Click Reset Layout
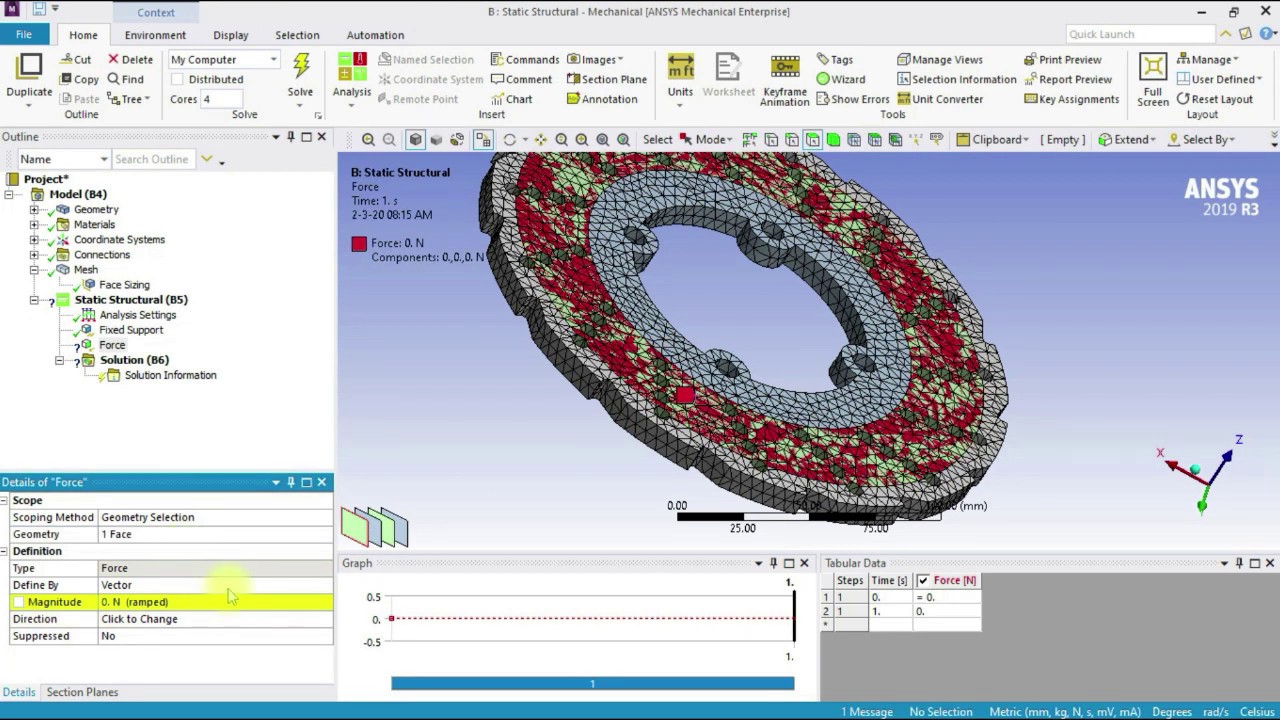The image size is (1280, 720). coord(1215,99)
